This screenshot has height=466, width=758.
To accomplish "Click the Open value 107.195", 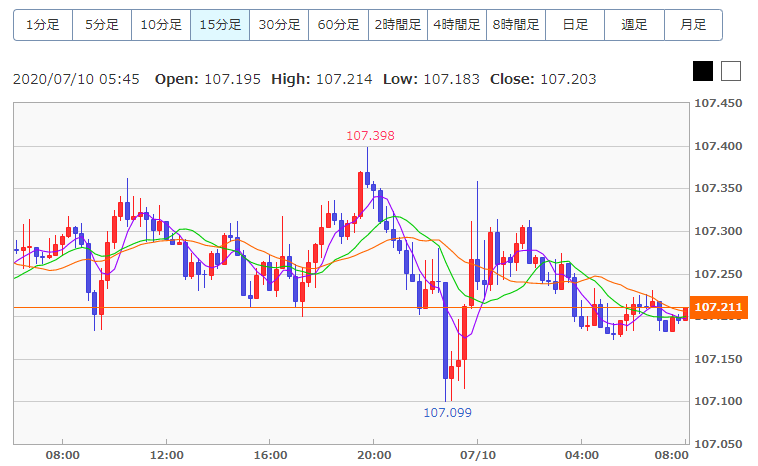I will pyautogui.click(x=232, y=79).
